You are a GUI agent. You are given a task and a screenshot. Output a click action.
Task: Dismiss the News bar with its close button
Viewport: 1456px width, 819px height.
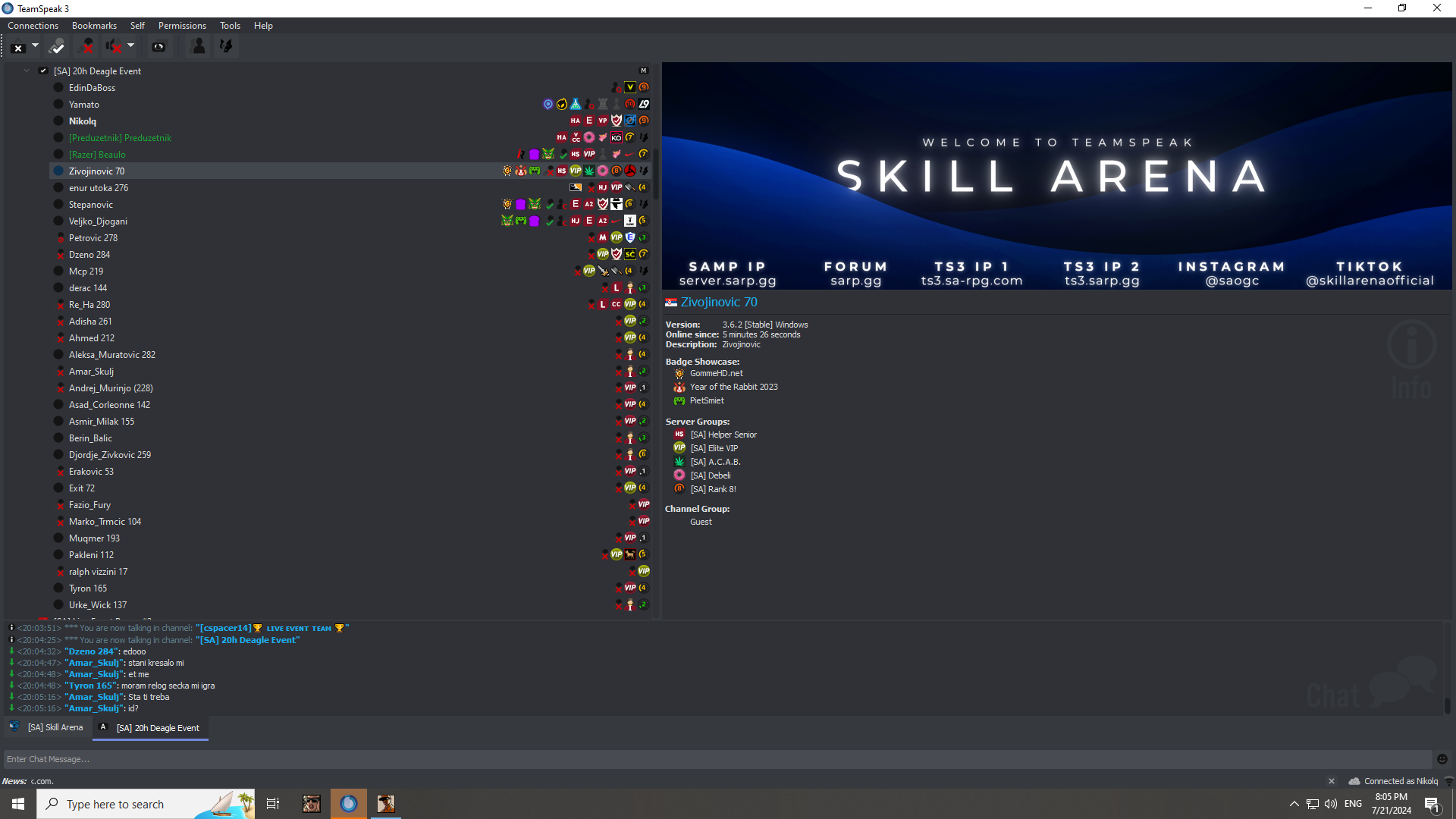click(x=1332, y=780)
